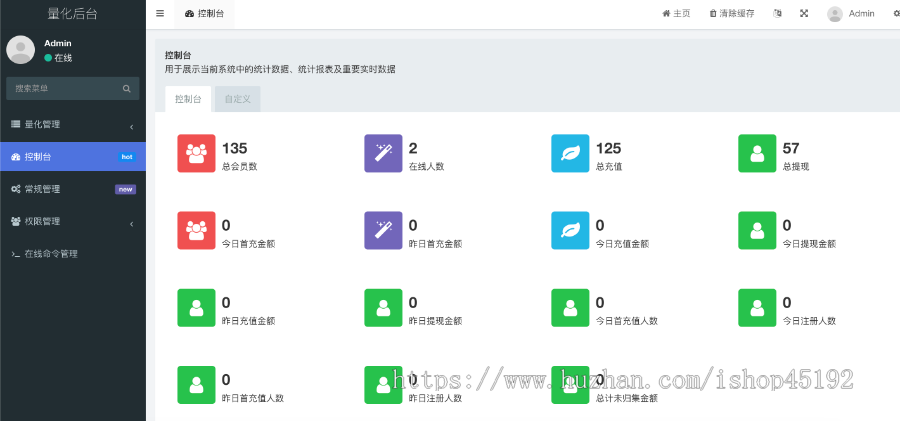
Task: Click the 昨日首充值人数 green icon
Action: (x=196, y=385)
